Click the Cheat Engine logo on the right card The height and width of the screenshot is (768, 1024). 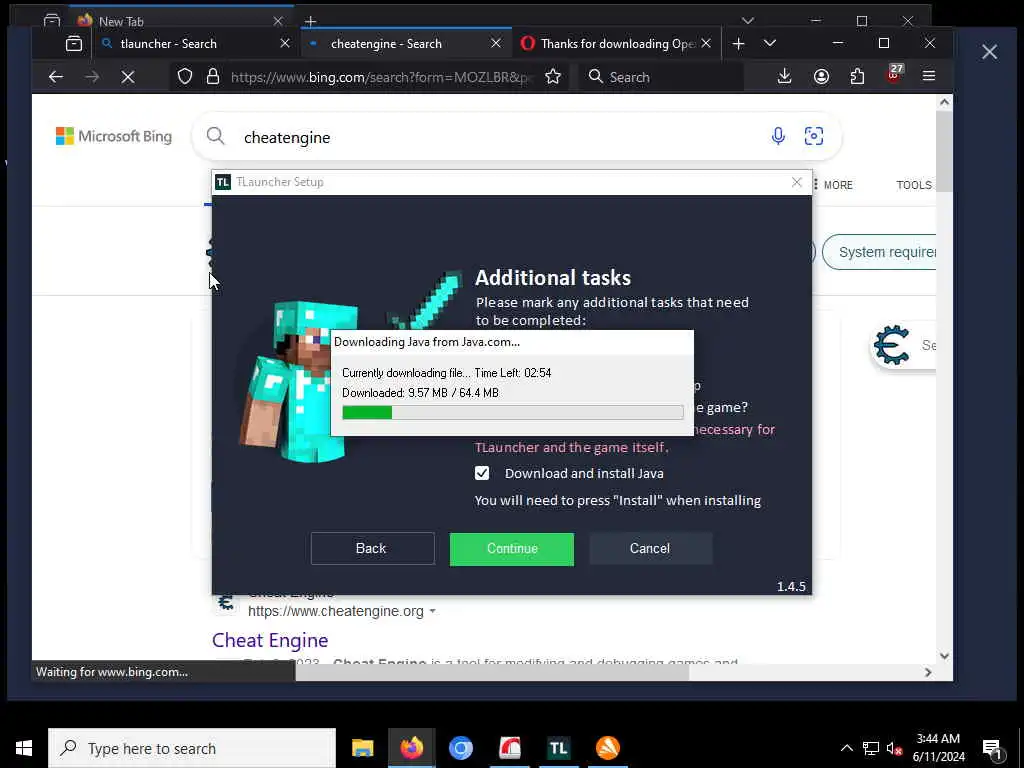891,345
